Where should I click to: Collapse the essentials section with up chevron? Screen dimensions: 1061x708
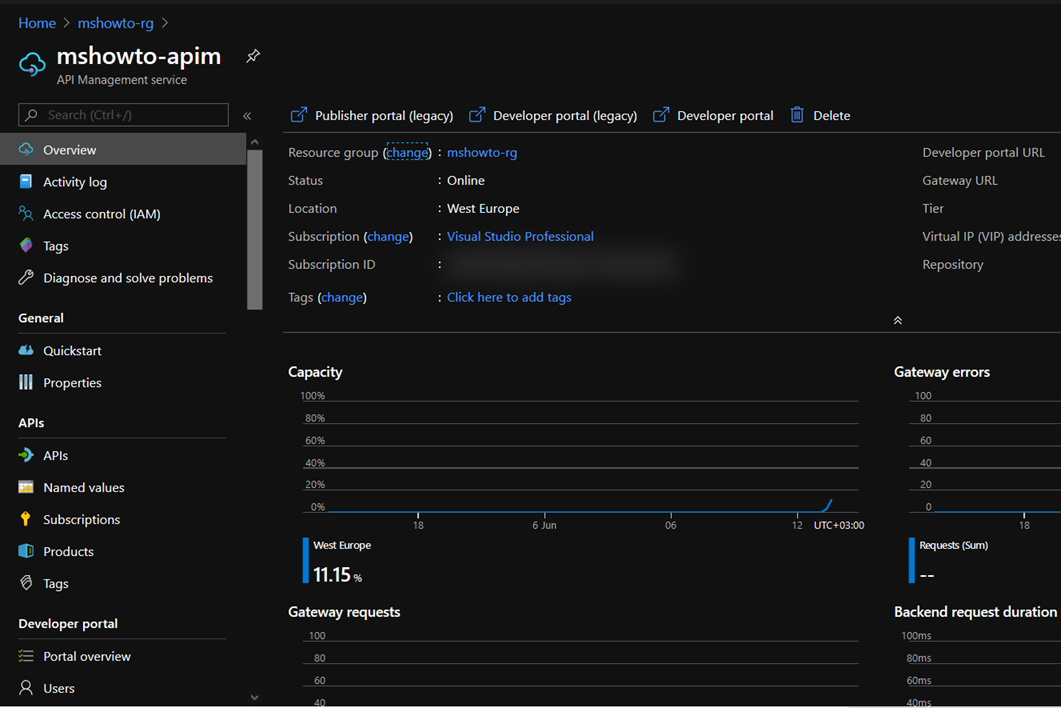point(898,320)
